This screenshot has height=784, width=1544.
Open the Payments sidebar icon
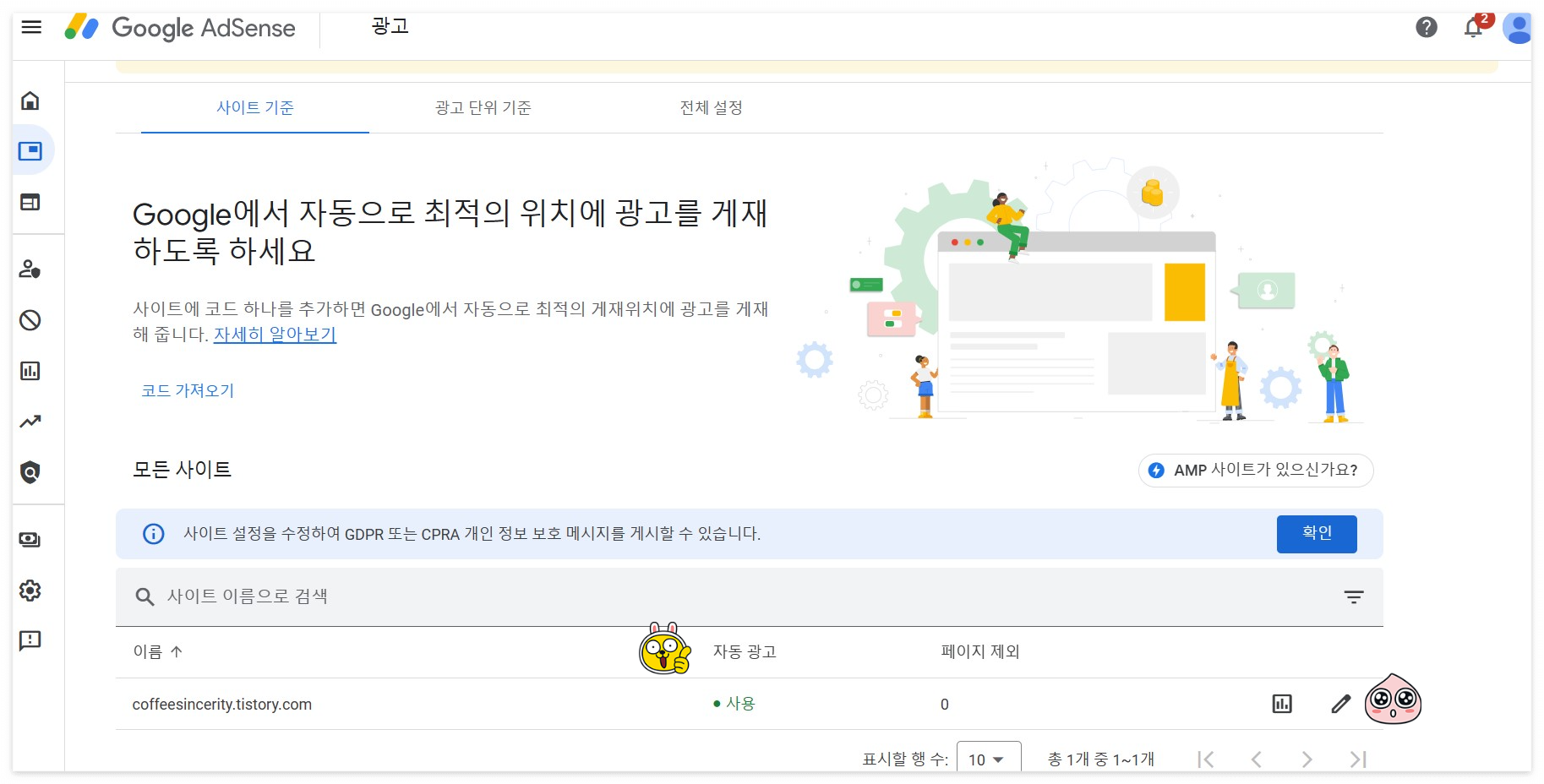[x=30, y=540]
